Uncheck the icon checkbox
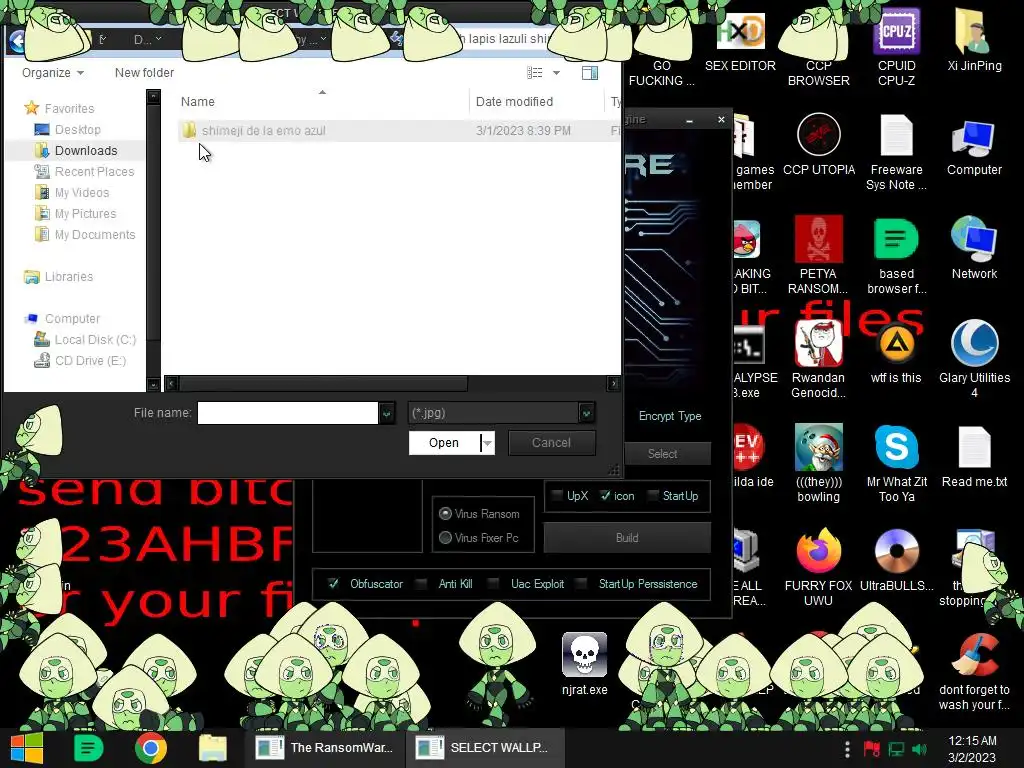 (605, 496)
